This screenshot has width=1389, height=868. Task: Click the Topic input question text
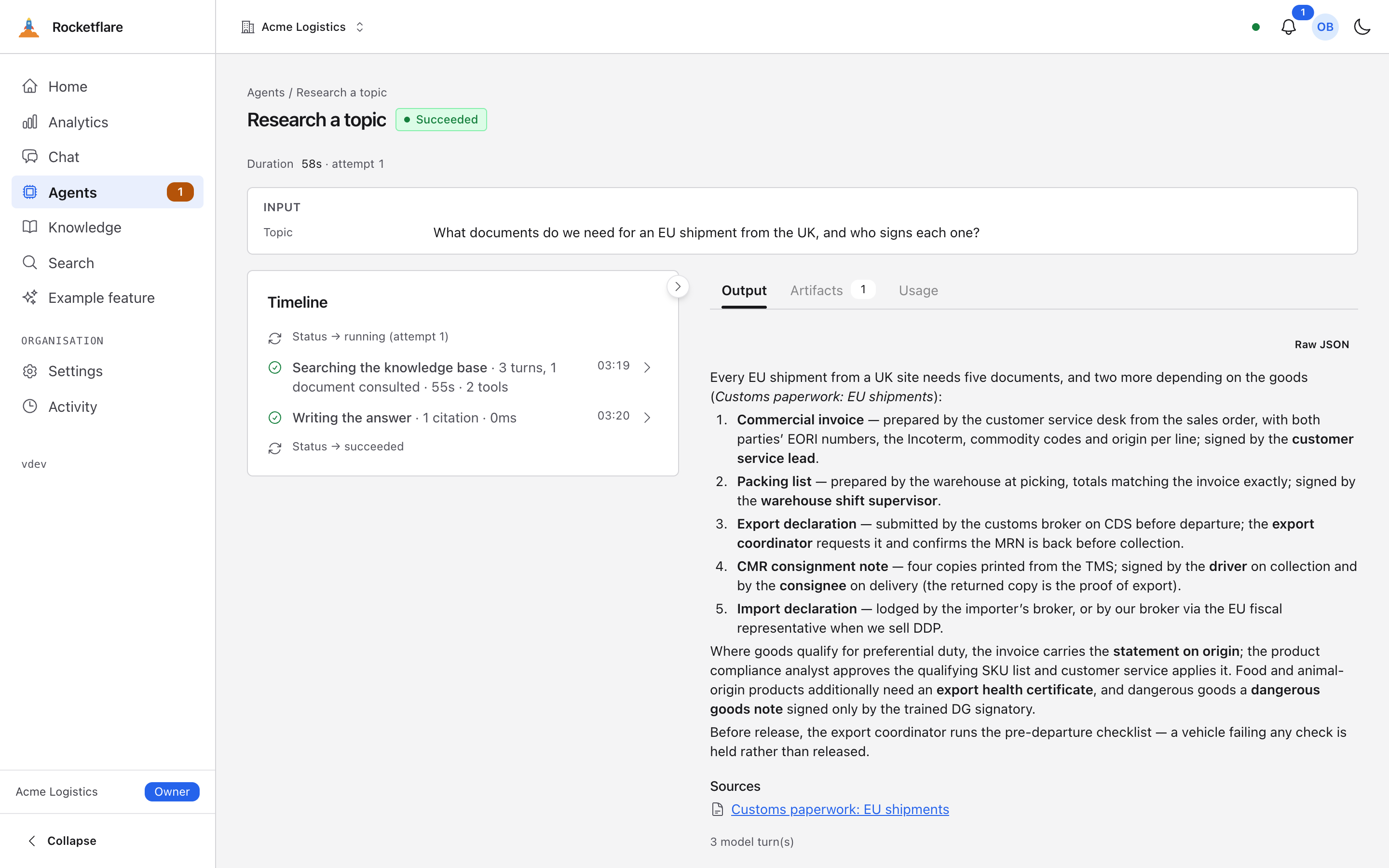point(706,232)
